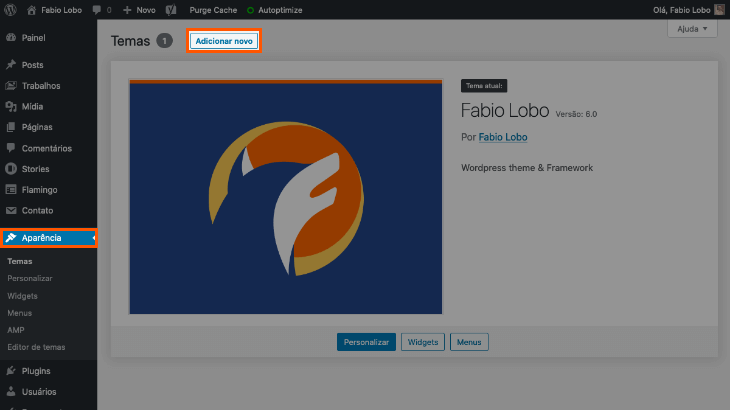Open the comments bubble icon in admin bar
Image resolution: width=730 pixels, height=410 pixels.
96,9
